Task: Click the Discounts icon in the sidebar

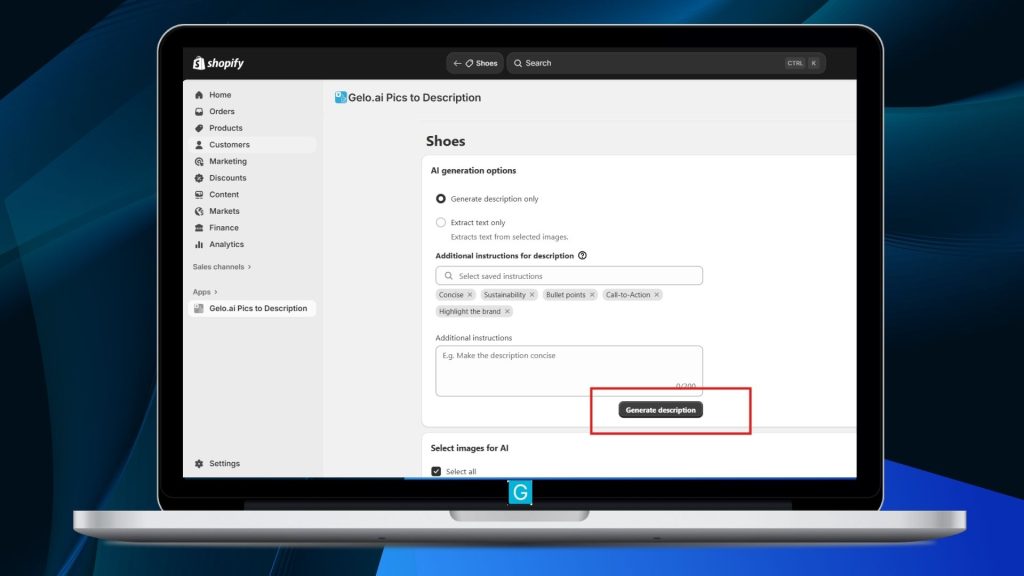Action: 199,178
